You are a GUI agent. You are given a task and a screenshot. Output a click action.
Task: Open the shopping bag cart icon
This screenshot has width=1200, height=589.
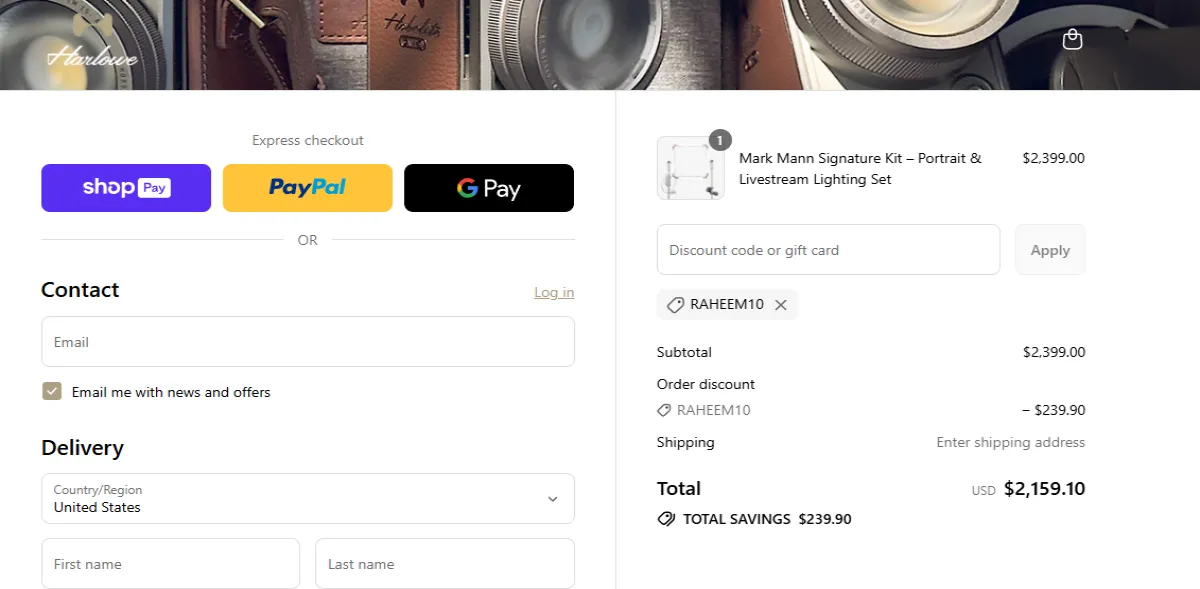(x=1072, y=39)
